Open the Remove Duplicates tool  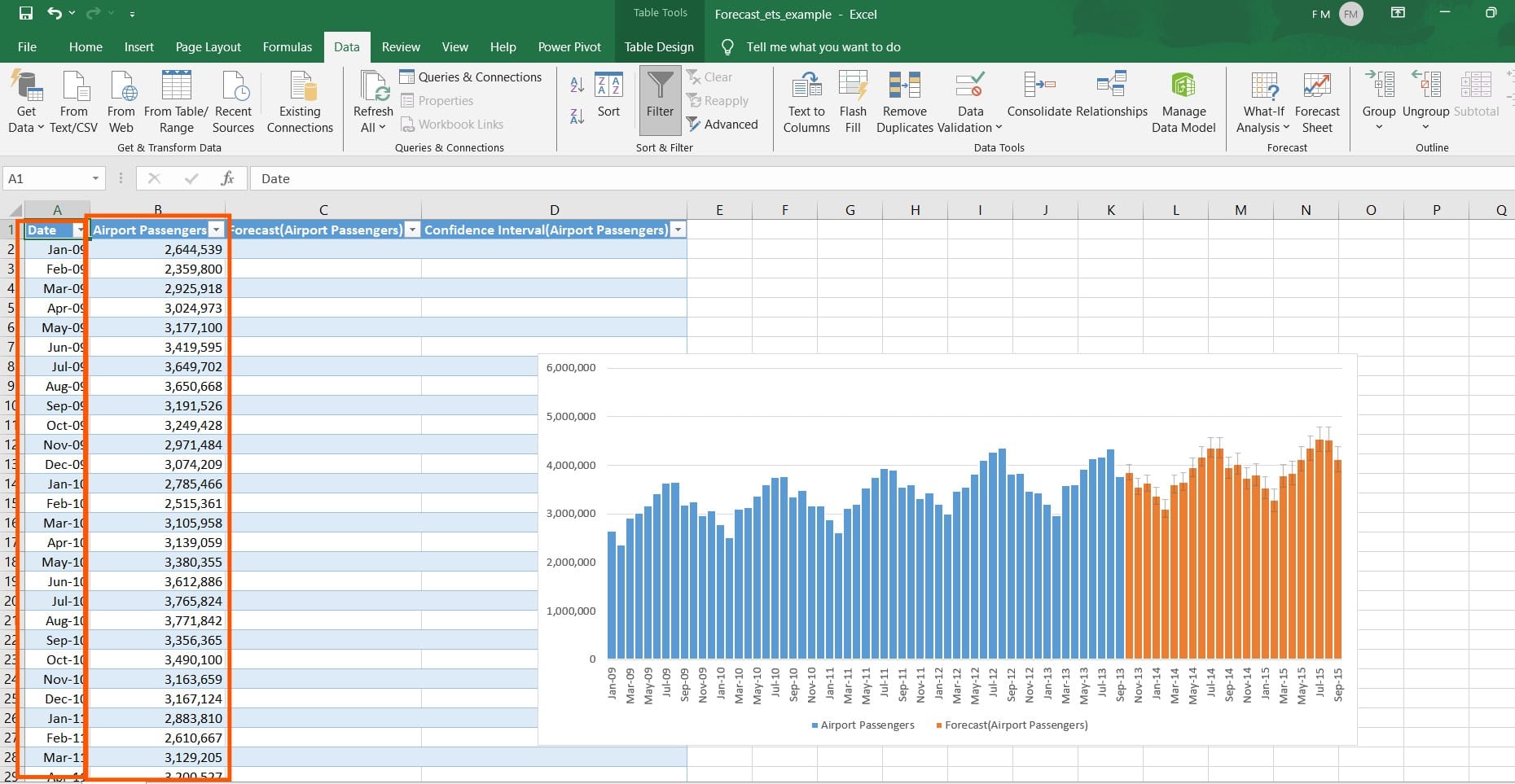[905, 100]
